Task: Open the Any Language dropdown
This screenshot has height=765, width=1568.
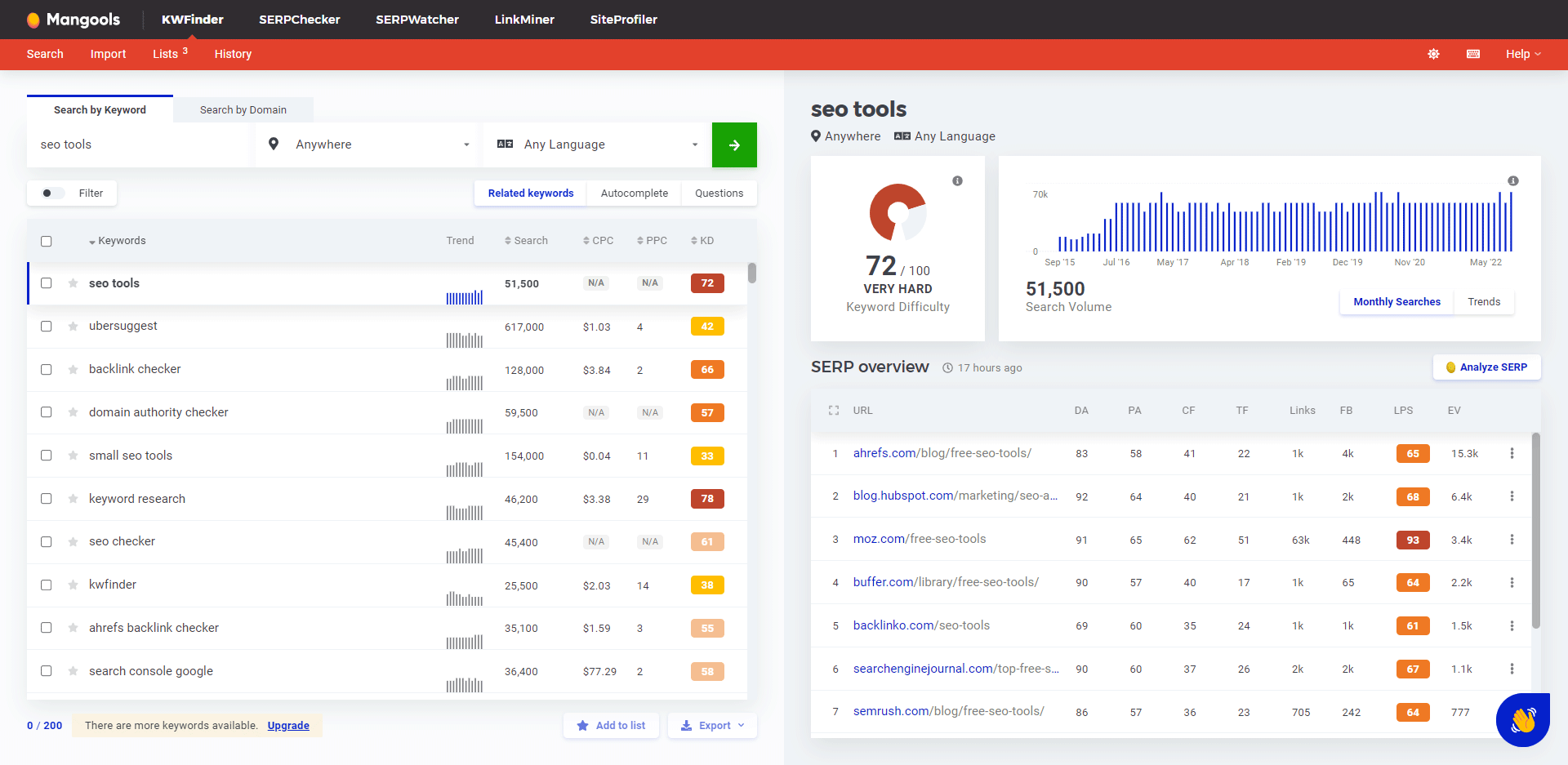Action: click(x=597, y=145)
